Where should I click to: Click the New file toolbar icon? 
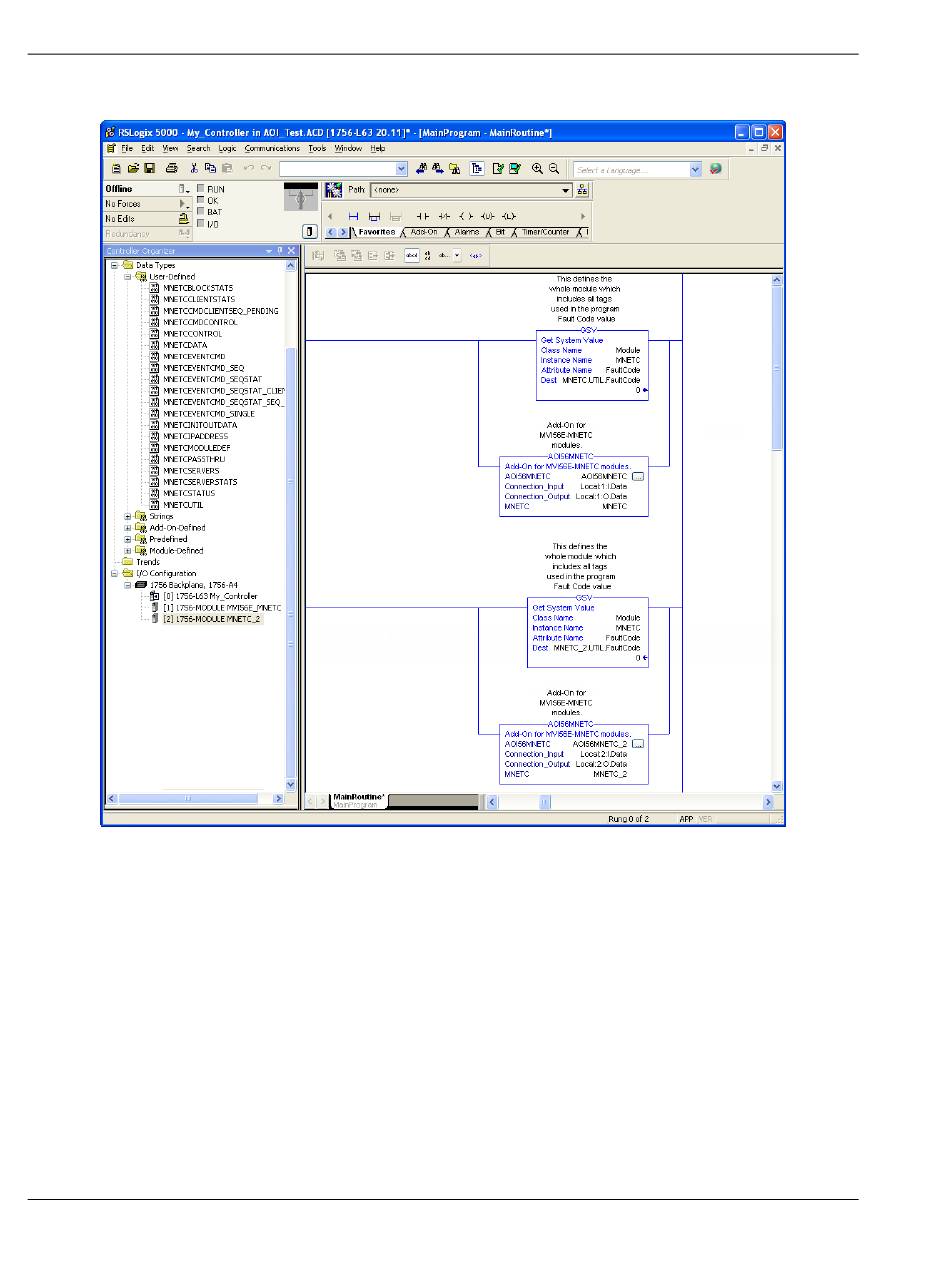[116, 169]
